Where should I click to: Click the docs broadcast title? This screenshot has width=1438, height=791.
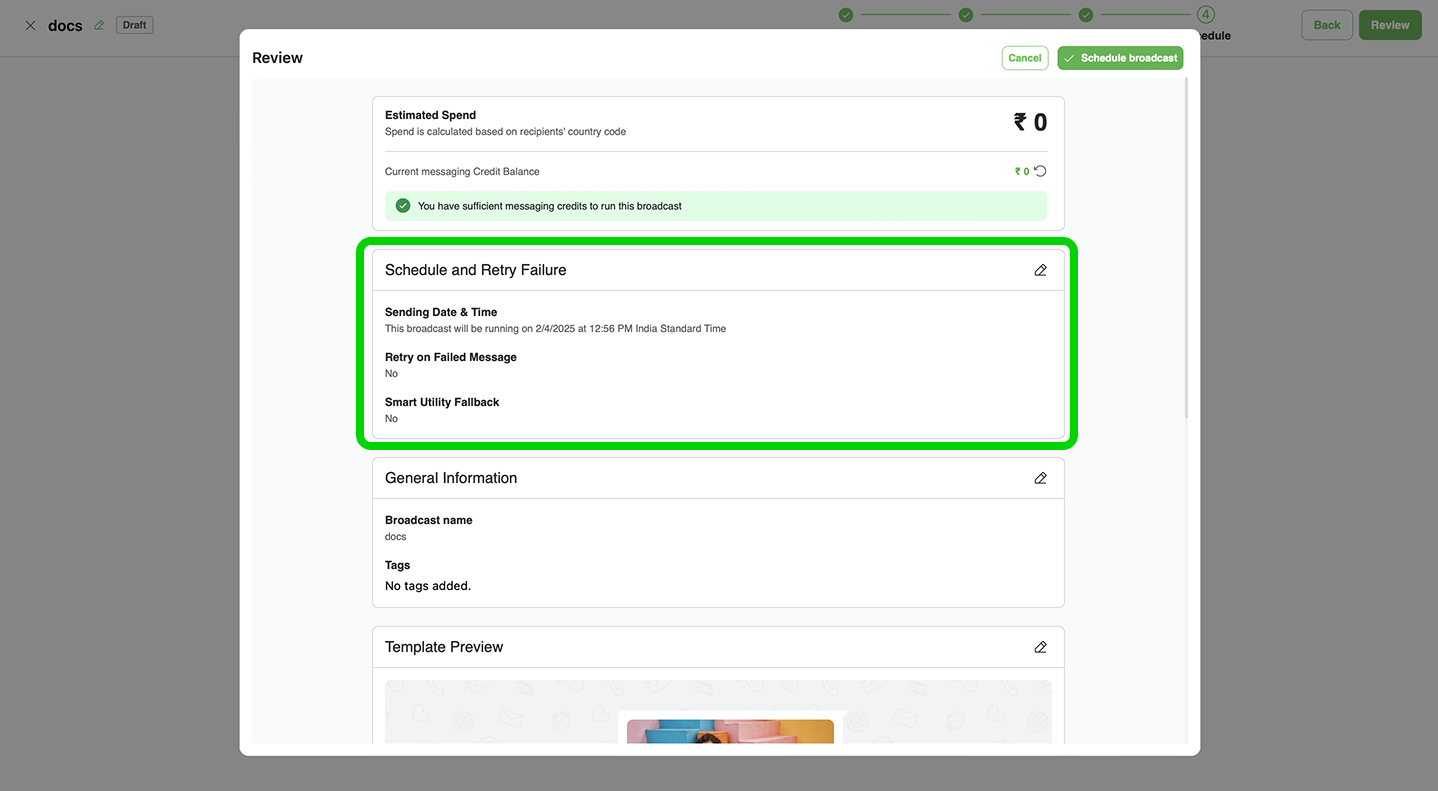point(65,26)
